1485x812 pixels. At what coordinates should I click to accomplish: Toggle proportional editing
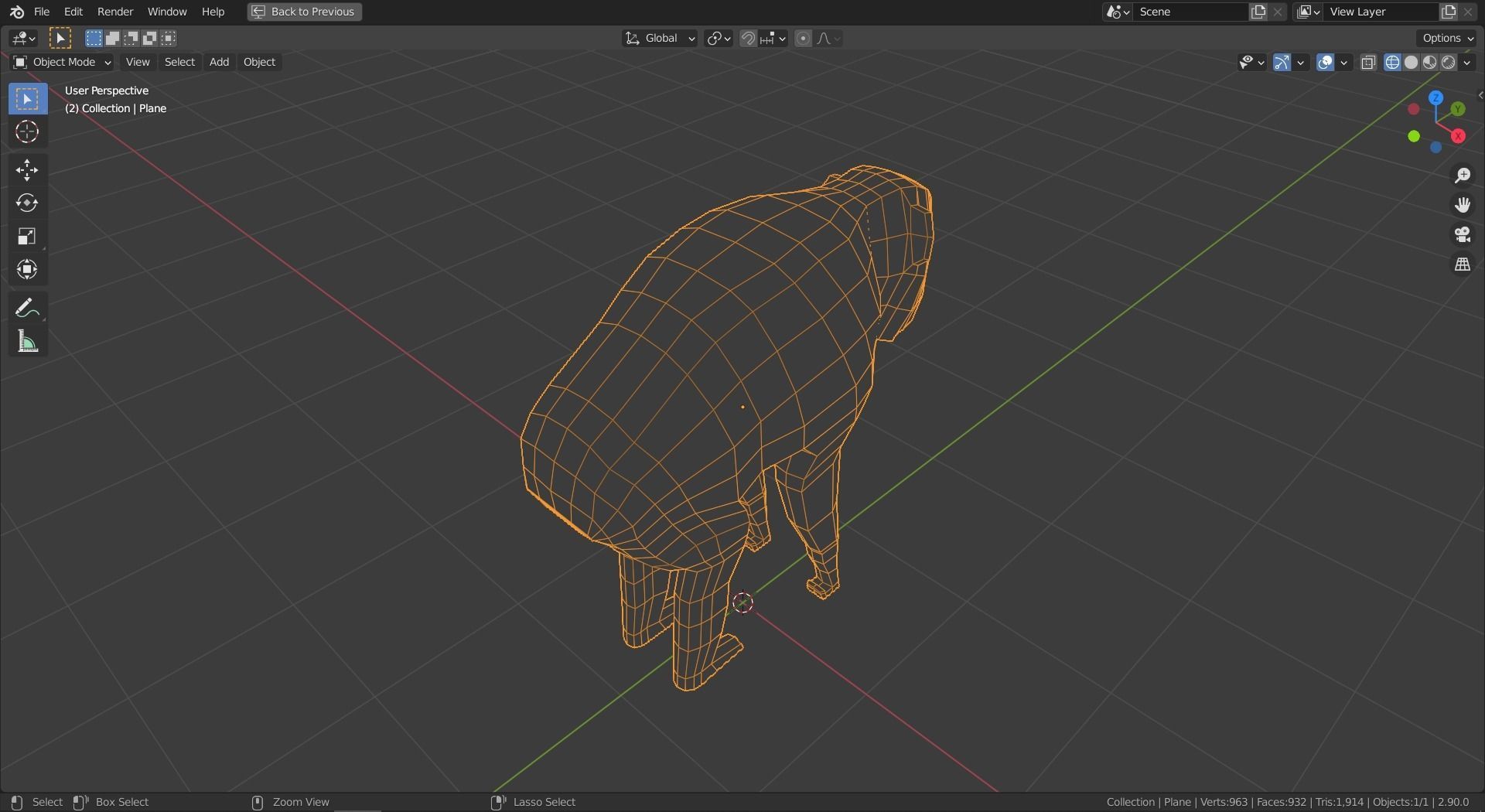point(803,38)
